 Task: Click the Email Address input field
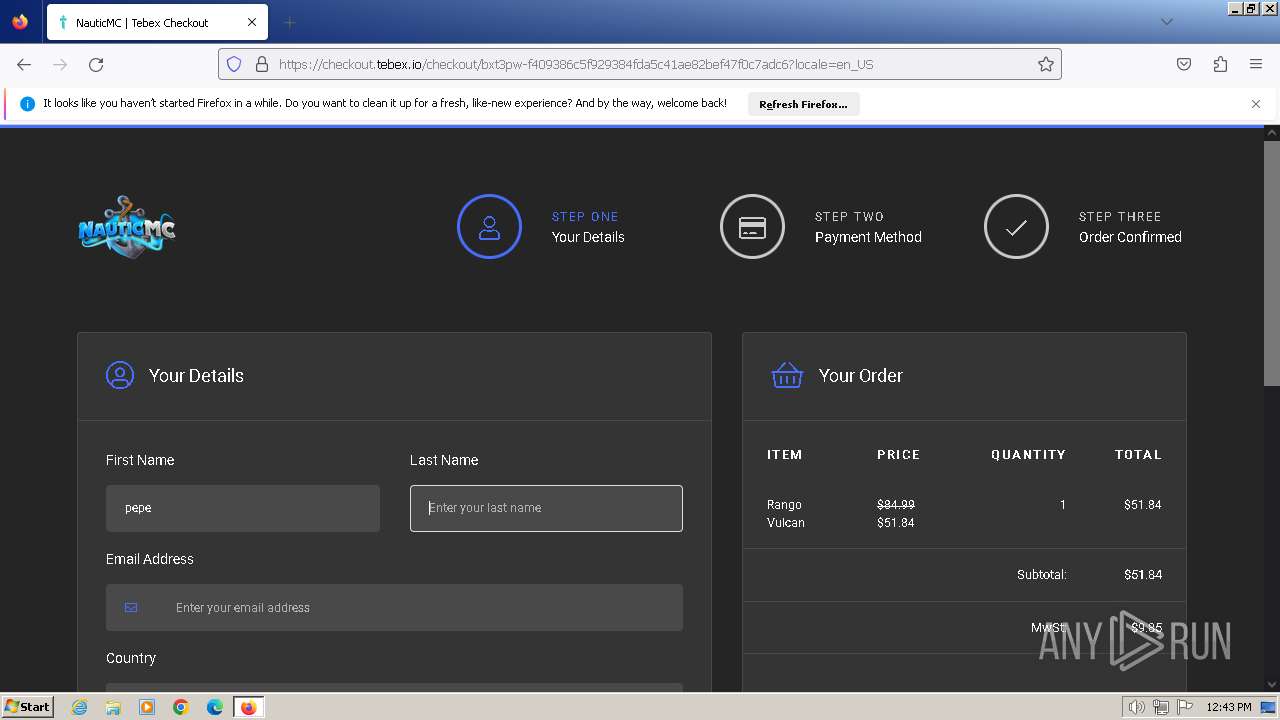point(394,608)
